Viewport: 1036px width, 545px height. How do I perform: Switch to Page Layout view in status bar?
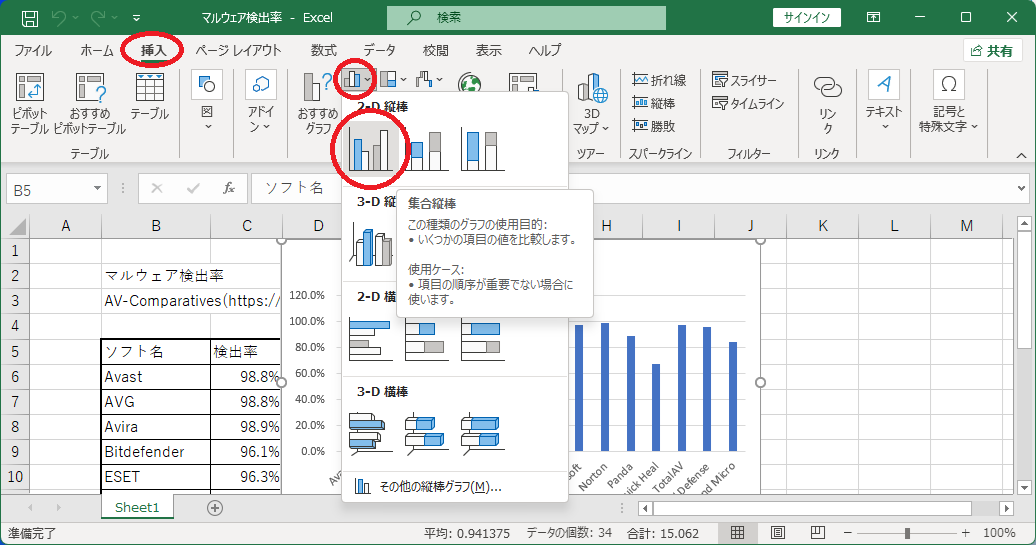(778, 532)
